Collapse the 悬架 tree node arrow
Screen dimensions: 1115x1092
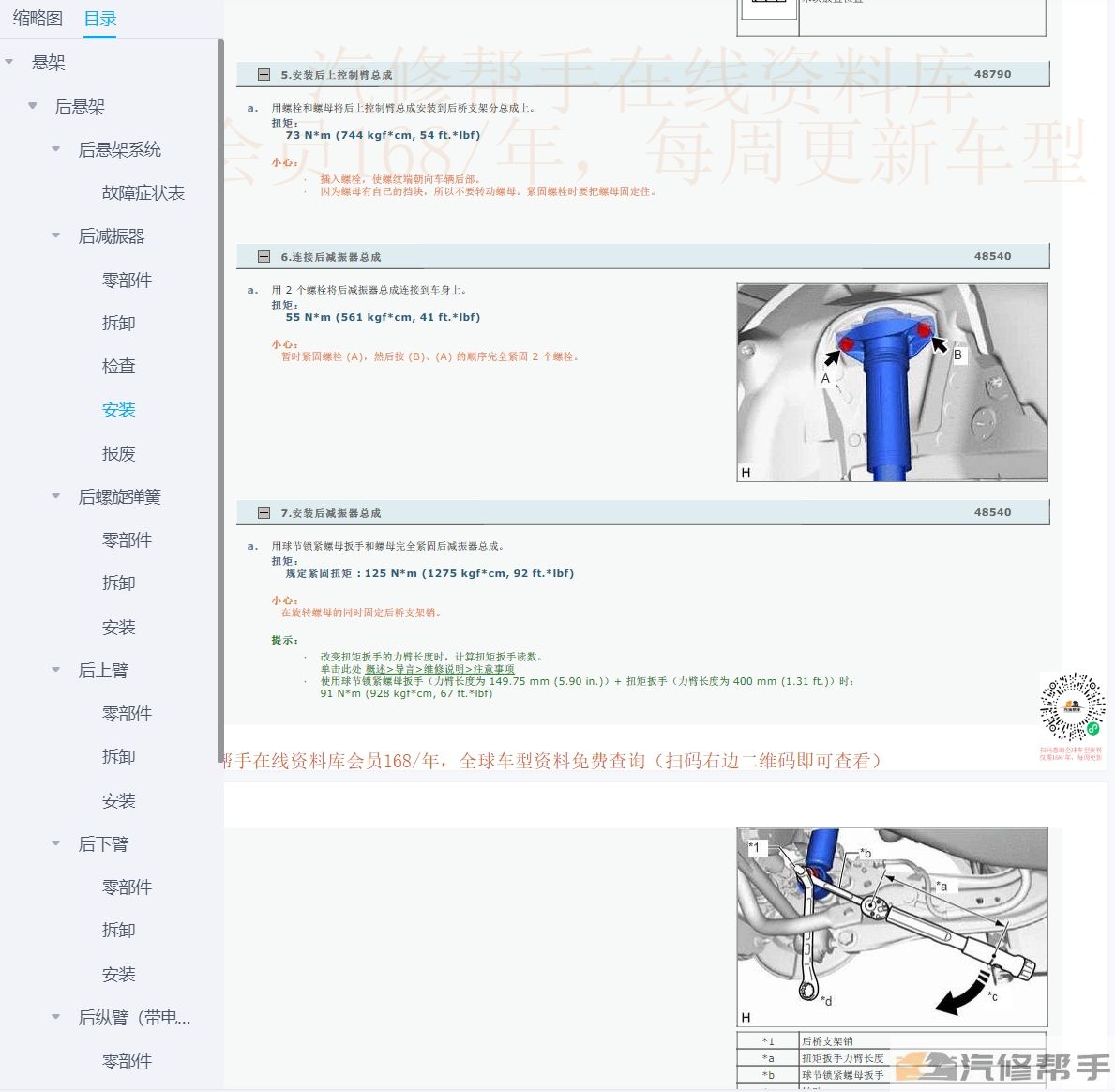(x=9, y=62)
